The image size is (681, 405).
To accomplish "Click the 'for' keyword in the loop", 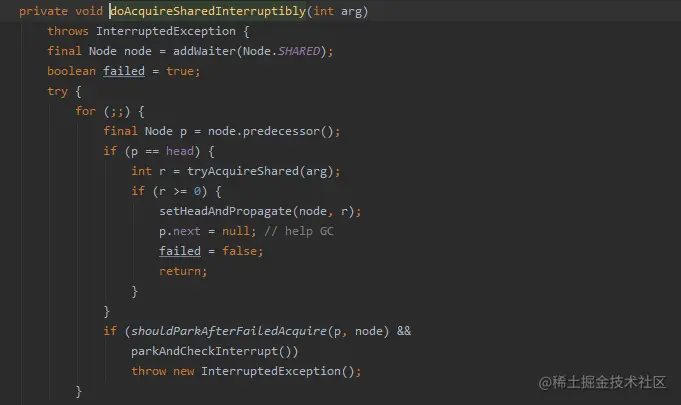I will tap(86, 111).
